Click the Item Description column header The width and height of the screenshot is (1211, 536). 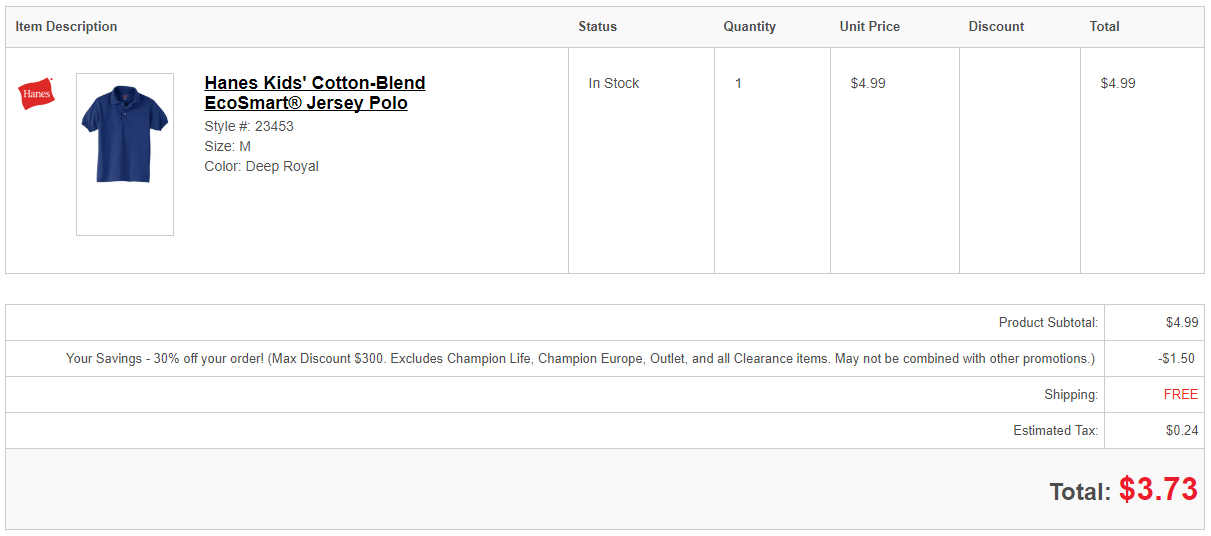(66, 27)
